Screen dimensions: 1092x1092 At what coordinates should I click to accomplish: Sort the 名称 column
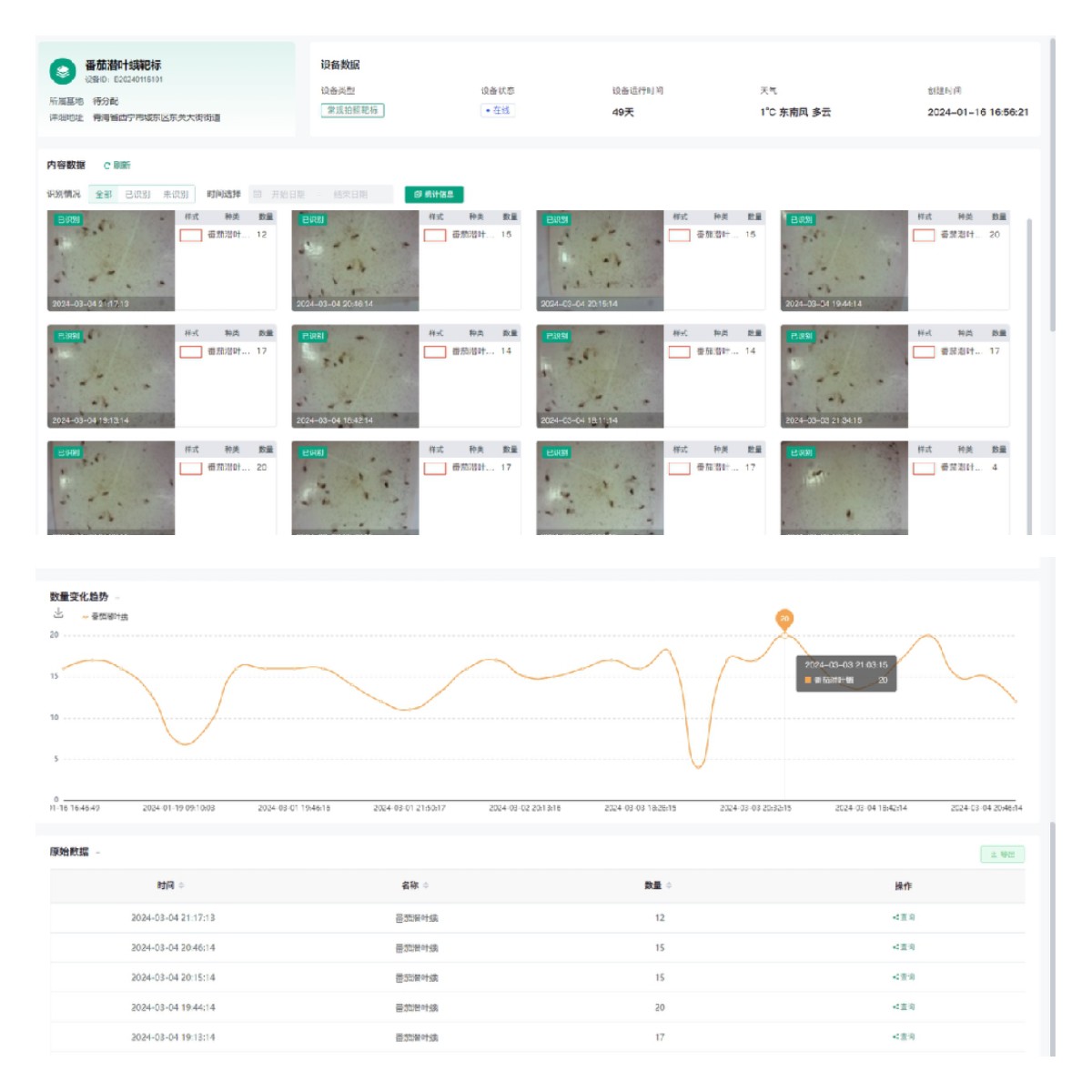click(x=426, y=885)
